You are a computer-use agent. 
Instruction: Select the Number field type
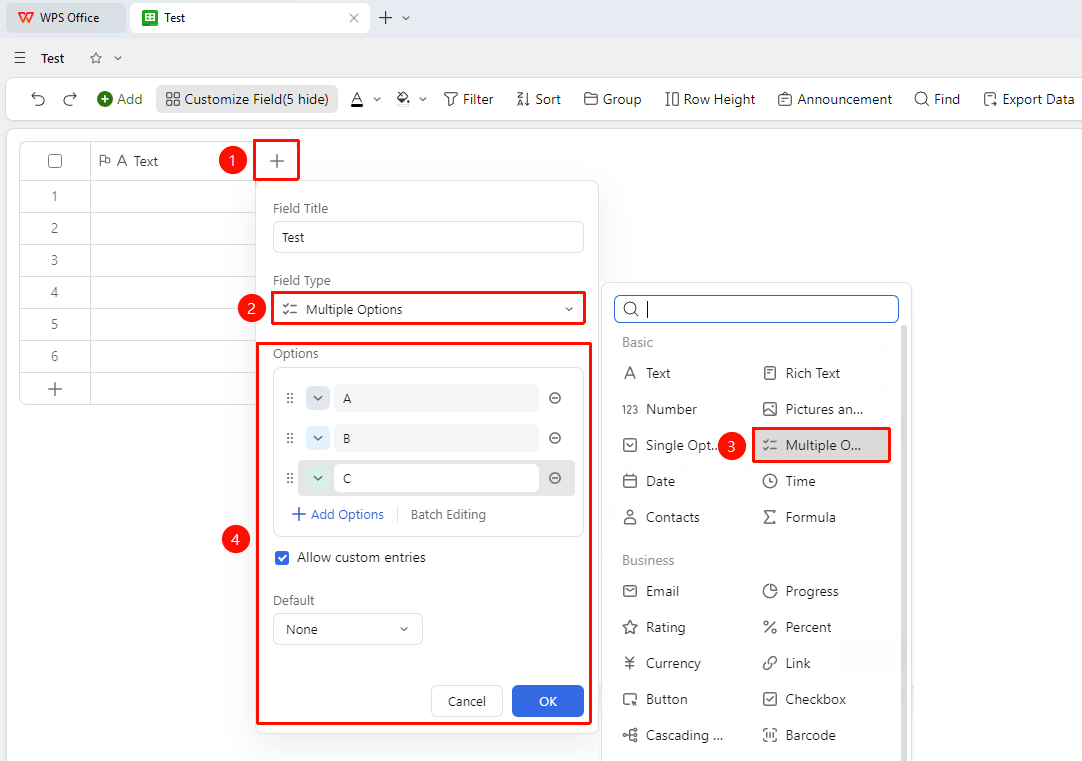click(660, 409)
